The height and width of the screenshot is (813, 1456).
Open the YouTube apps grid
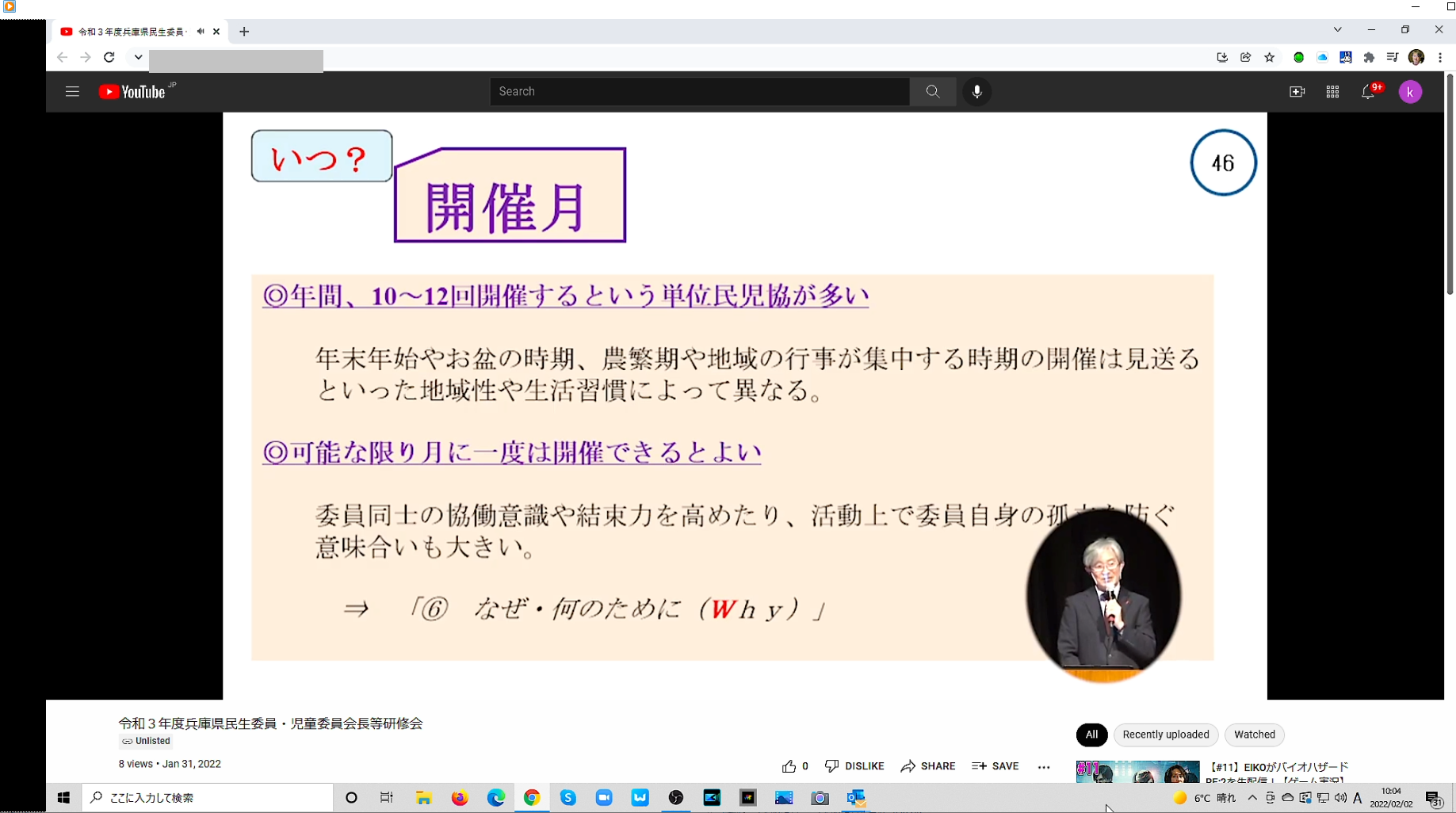pyautogui.click(x=1332, y=92)
